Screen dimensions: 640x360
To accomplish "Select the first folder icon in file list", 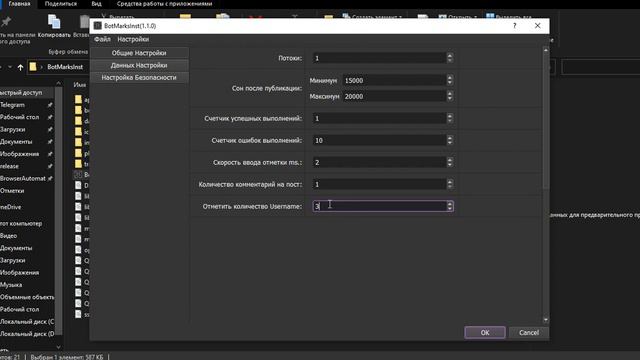I will [78, 99].
